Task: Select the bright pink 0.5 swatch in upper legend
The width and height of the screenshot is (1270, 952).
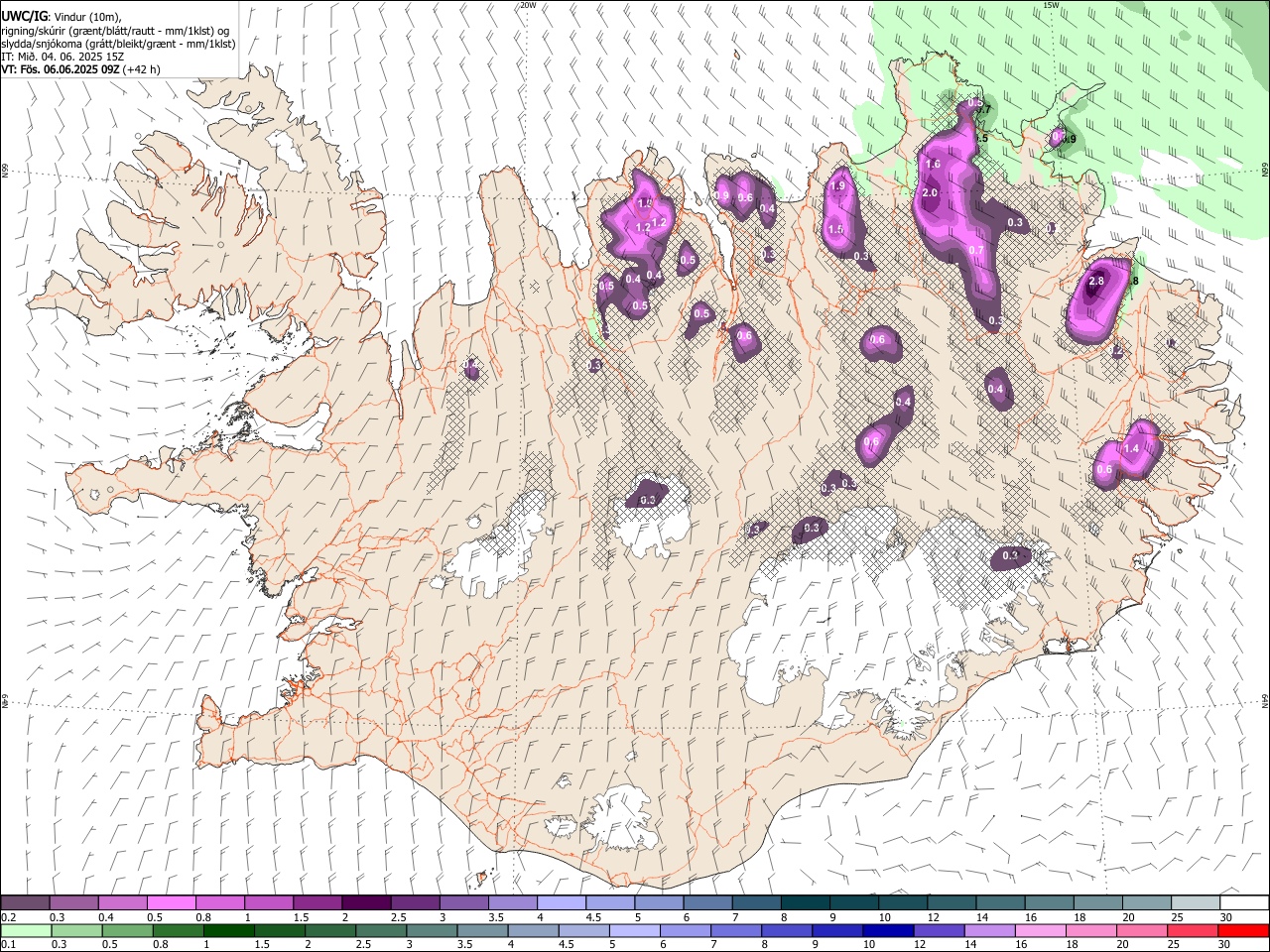Action: 171,902
